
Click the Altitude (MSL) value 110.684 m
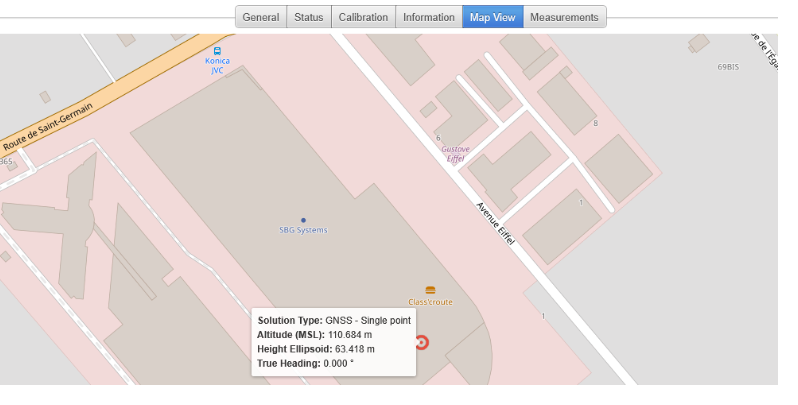click(x=350, y=335)
